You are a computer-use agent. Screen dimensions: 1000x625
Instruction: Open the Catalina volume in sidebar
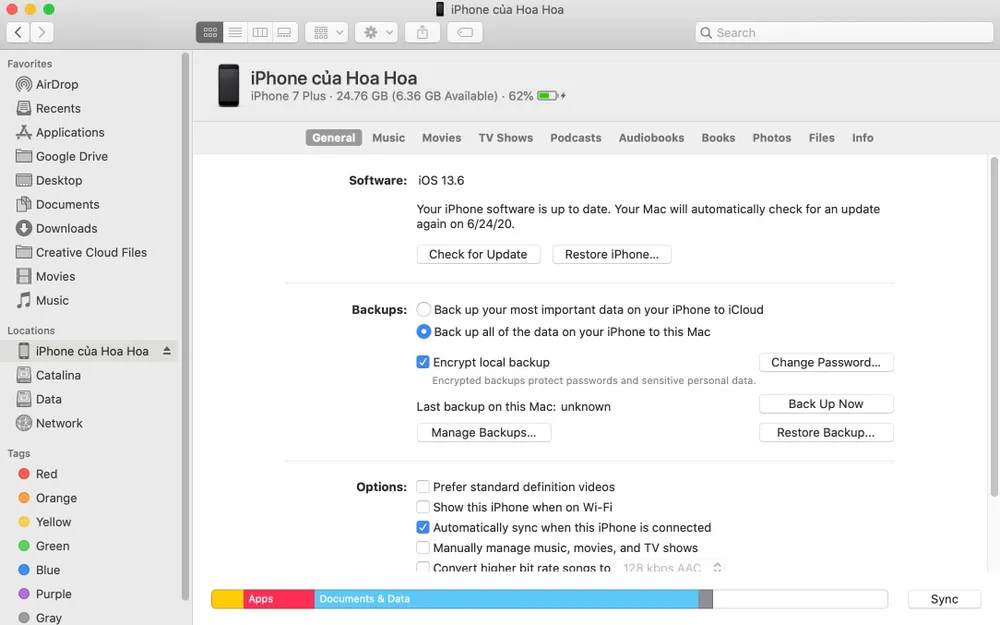[x=48, y=375]
